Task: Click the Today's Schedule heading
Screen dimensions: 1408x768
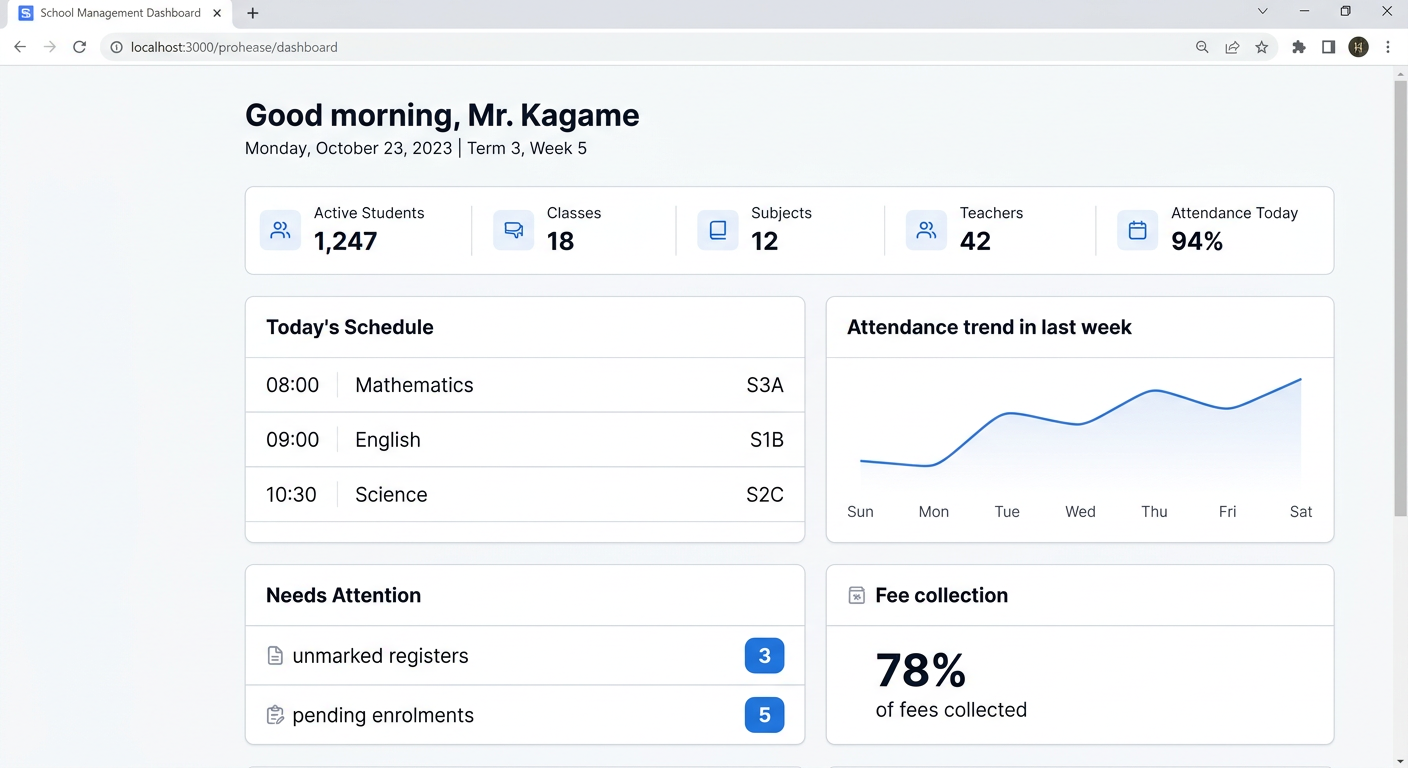Action: point(350,327)
